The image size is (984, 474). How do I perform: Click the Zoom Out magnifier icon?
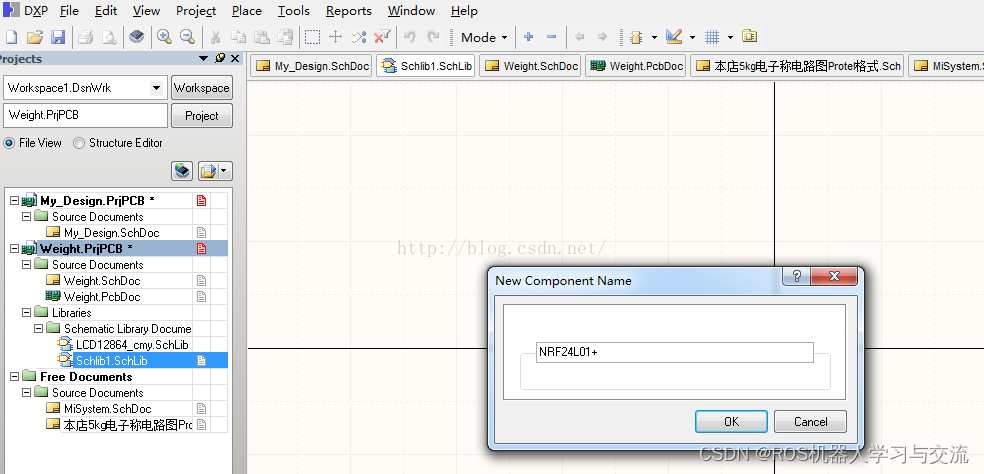click(x=187, y=37)
